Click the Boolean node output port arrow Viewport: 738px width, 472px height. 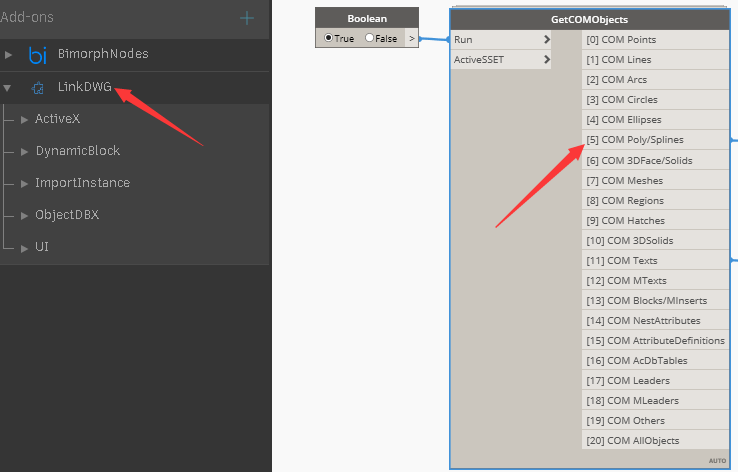click(412, 39)
